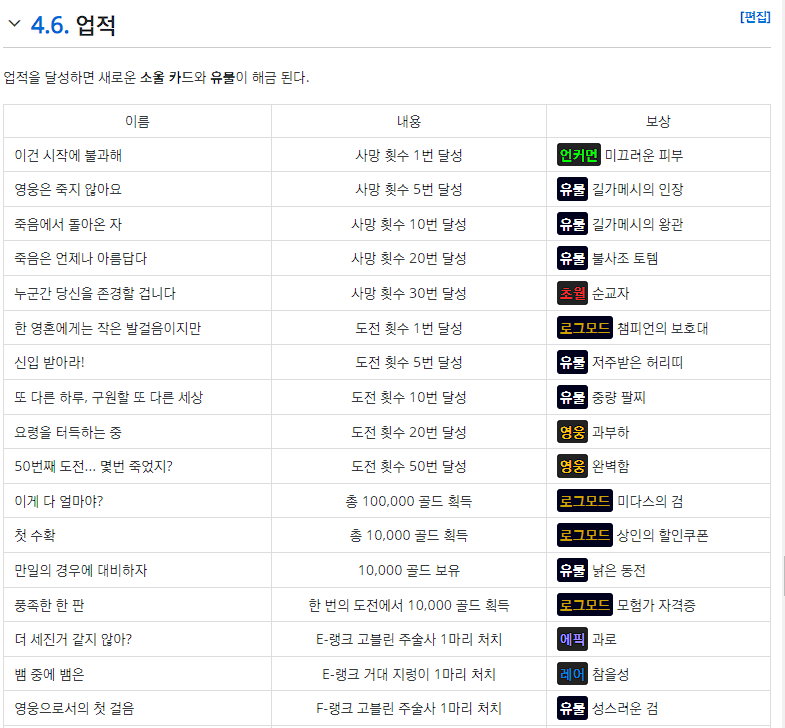Click the 초월 badge beside 순교자
This screenshot has height=728, width=785.
point(572,293)
